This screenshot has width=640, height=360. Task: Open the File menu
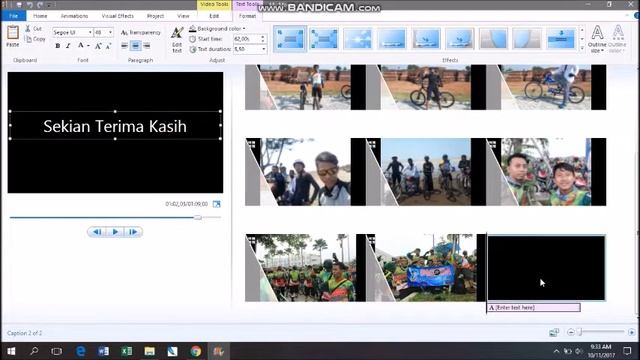(13, 16)
